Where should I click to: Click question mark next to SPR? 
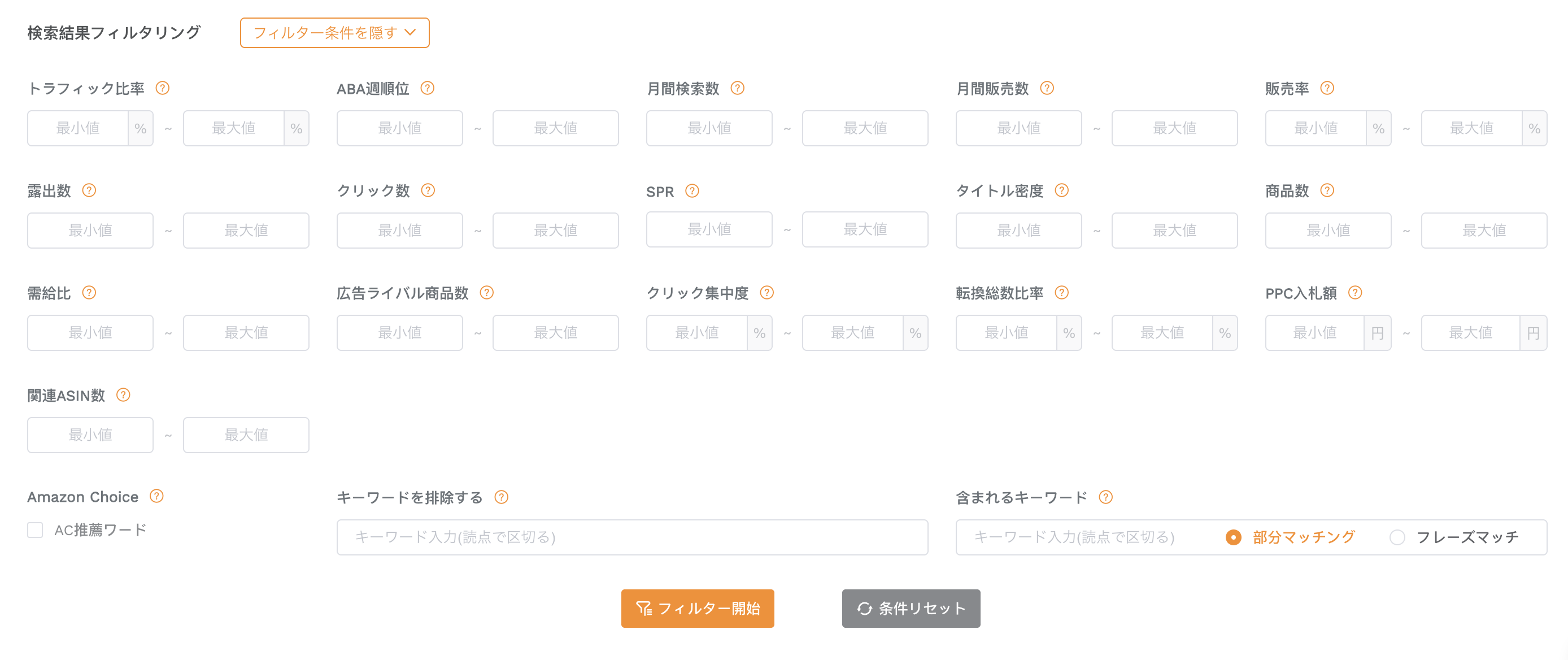692,191
